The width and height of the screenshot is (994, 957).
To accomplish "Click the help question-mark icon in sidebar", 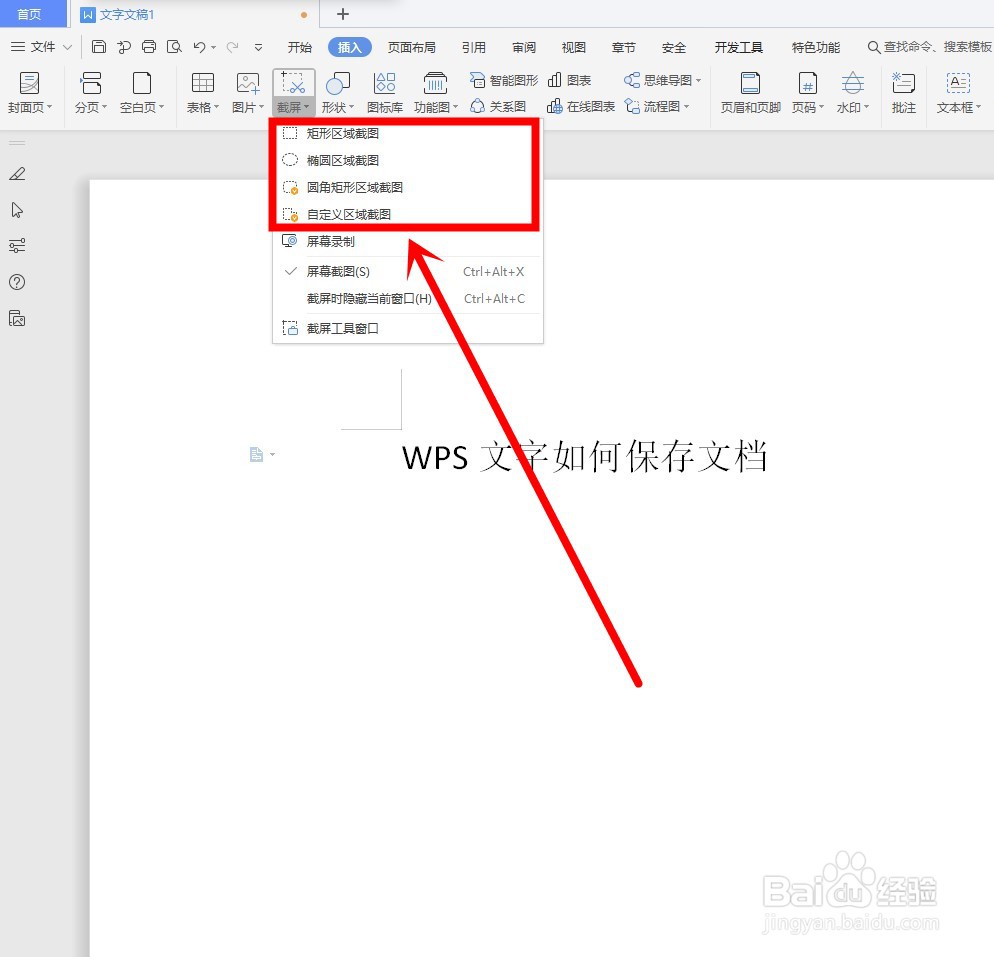I will pyautogui.click(x=17, y=282).
